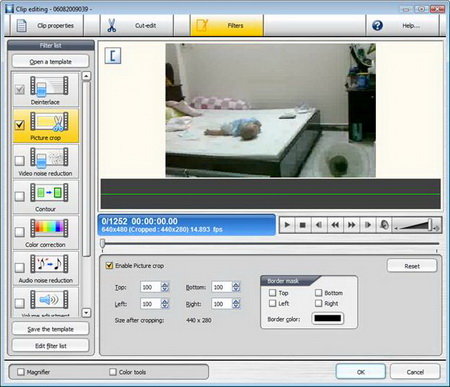The height and width of the screenshot is (387, 450).
Task: Uncheck the Picture crop filter checkbox
Action: [20, 125]
